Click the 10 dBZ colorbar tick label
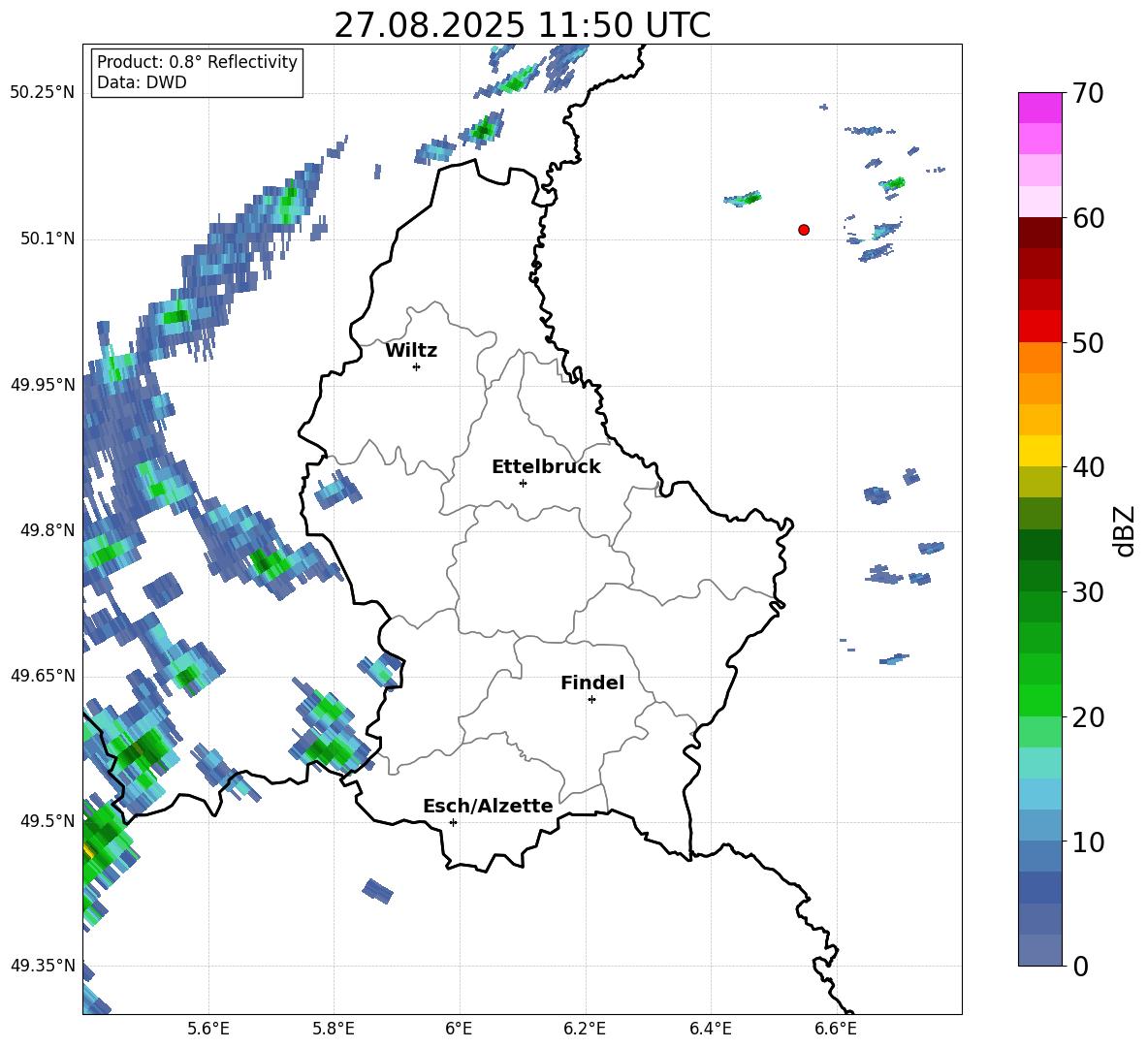The height and width of the screenshot is (1048, 1148). pos(1088,842)
